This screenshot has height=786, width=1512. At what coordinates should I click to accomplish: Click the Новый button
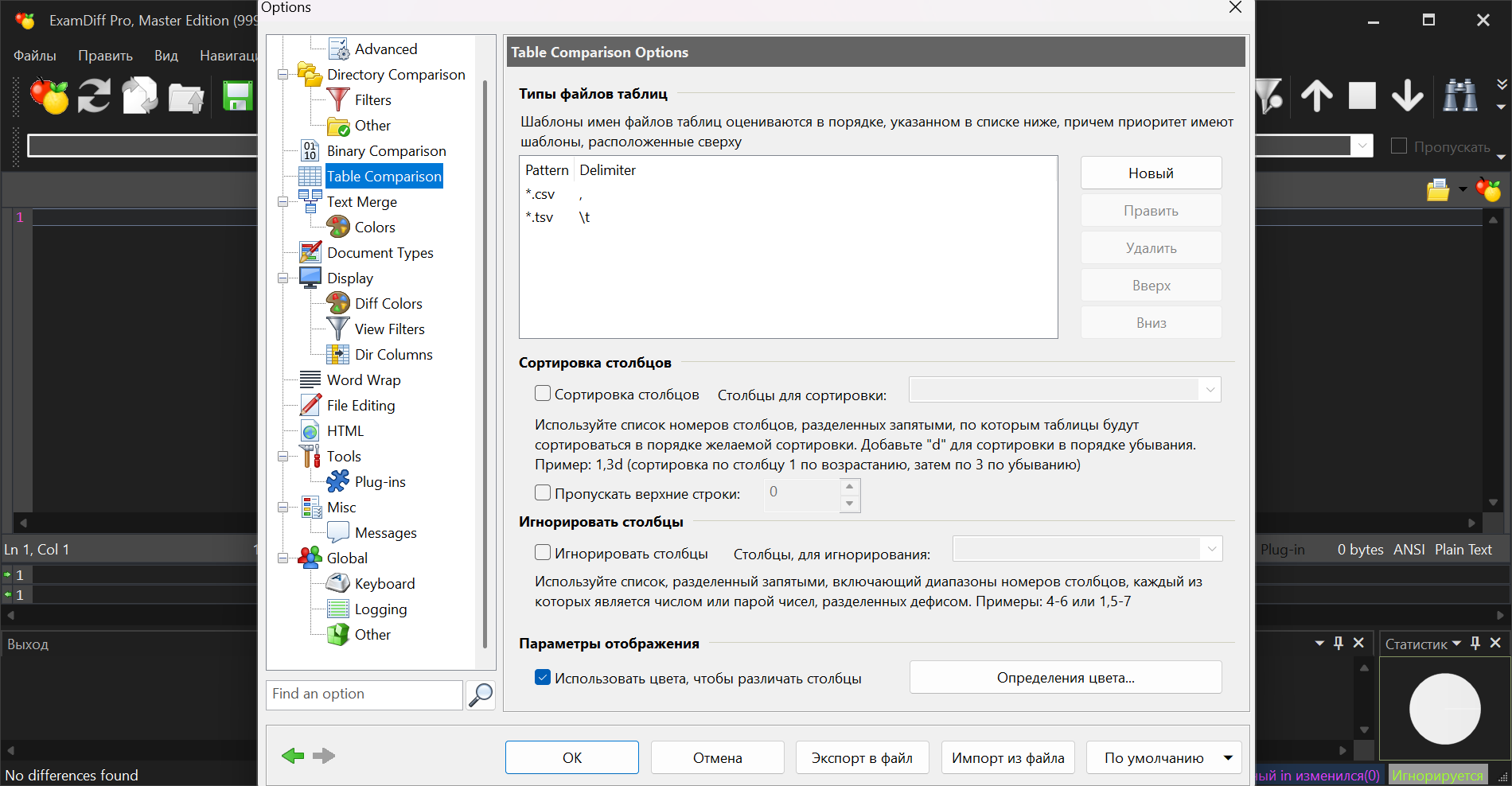pos(1151,173)
